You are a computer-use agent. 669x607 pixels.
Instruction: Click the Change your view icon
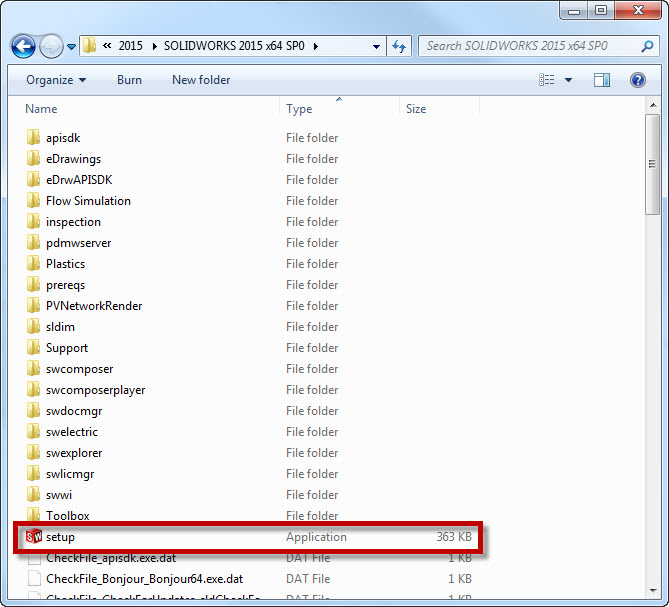[x=547, y=80]
